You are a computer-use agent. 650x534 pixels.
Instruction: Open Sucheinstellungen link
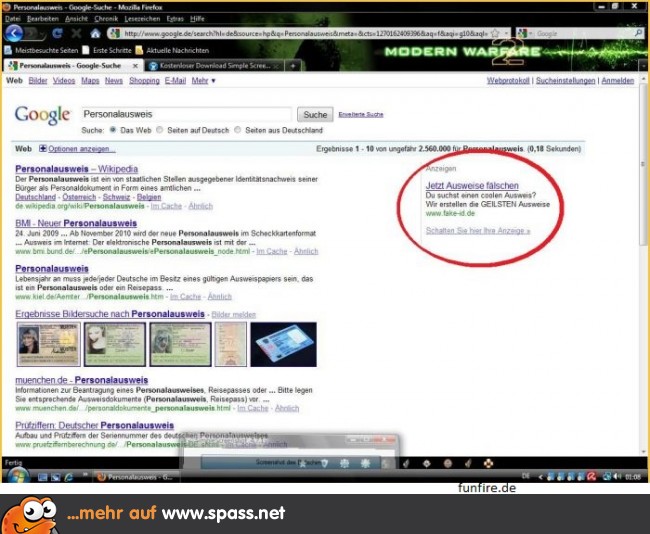pos(565,80)
